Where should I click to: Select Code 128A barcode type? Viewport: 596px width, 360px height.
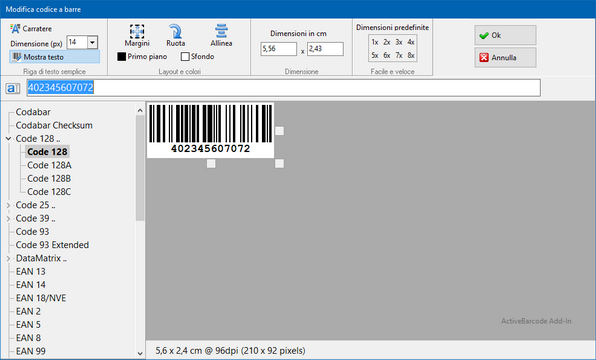coord(49,165)
